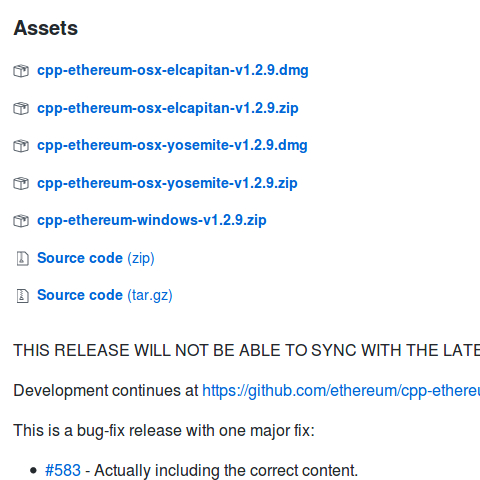Download Source code zip archive
The height and width of the screenshot is (480, 480).
click(x=96, y=258)
